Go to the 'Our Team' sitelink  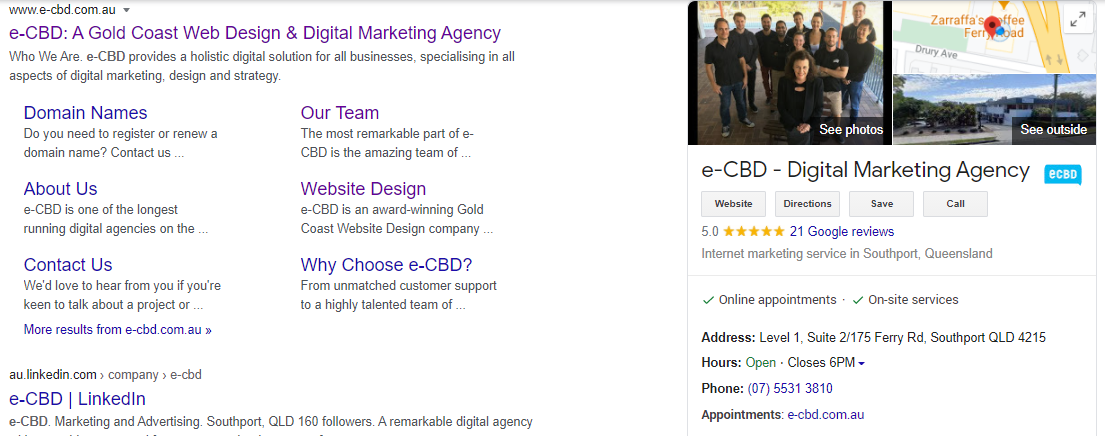pos(340,113)
